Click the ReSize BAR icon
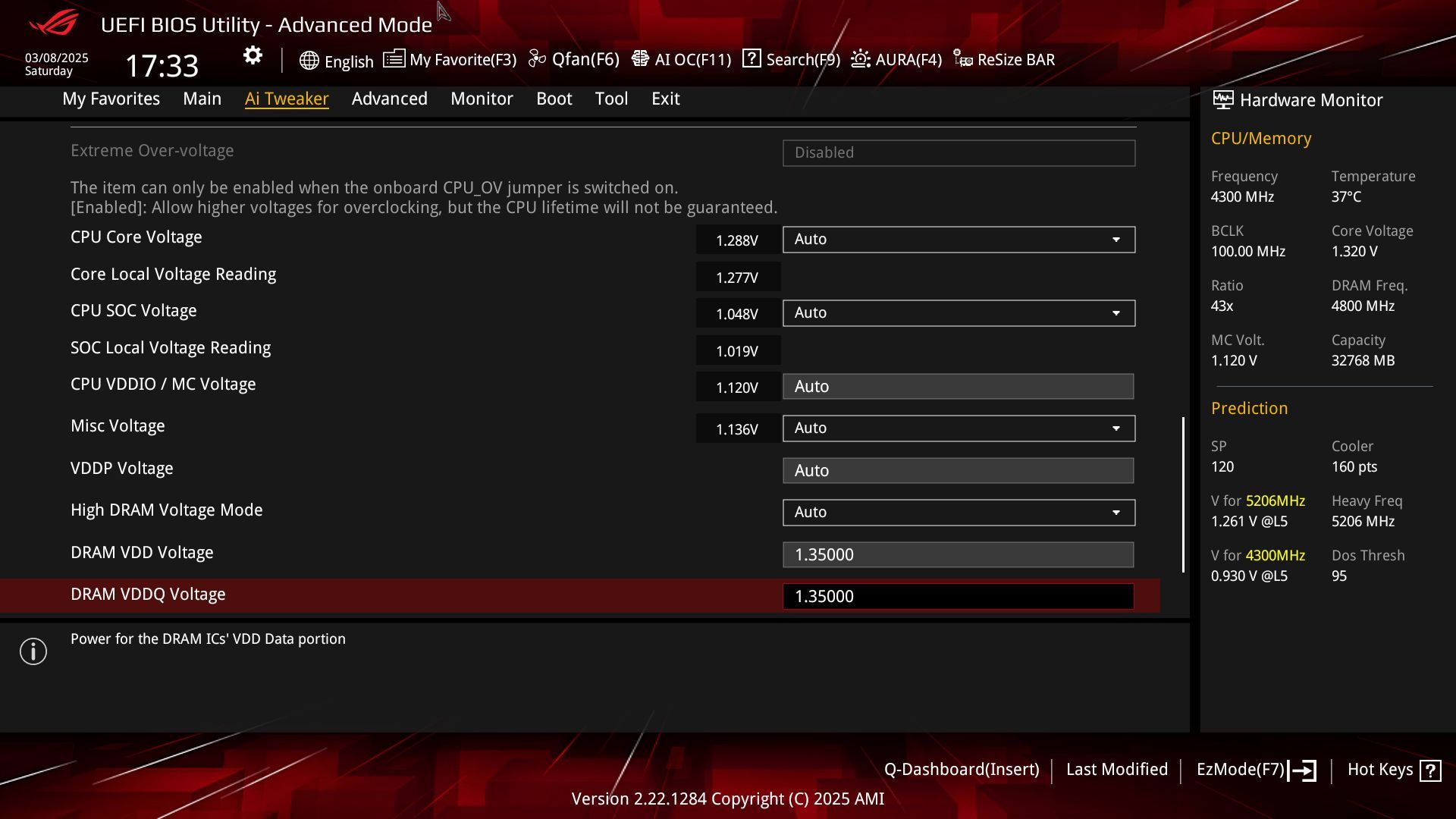 (x=963, y=58)
